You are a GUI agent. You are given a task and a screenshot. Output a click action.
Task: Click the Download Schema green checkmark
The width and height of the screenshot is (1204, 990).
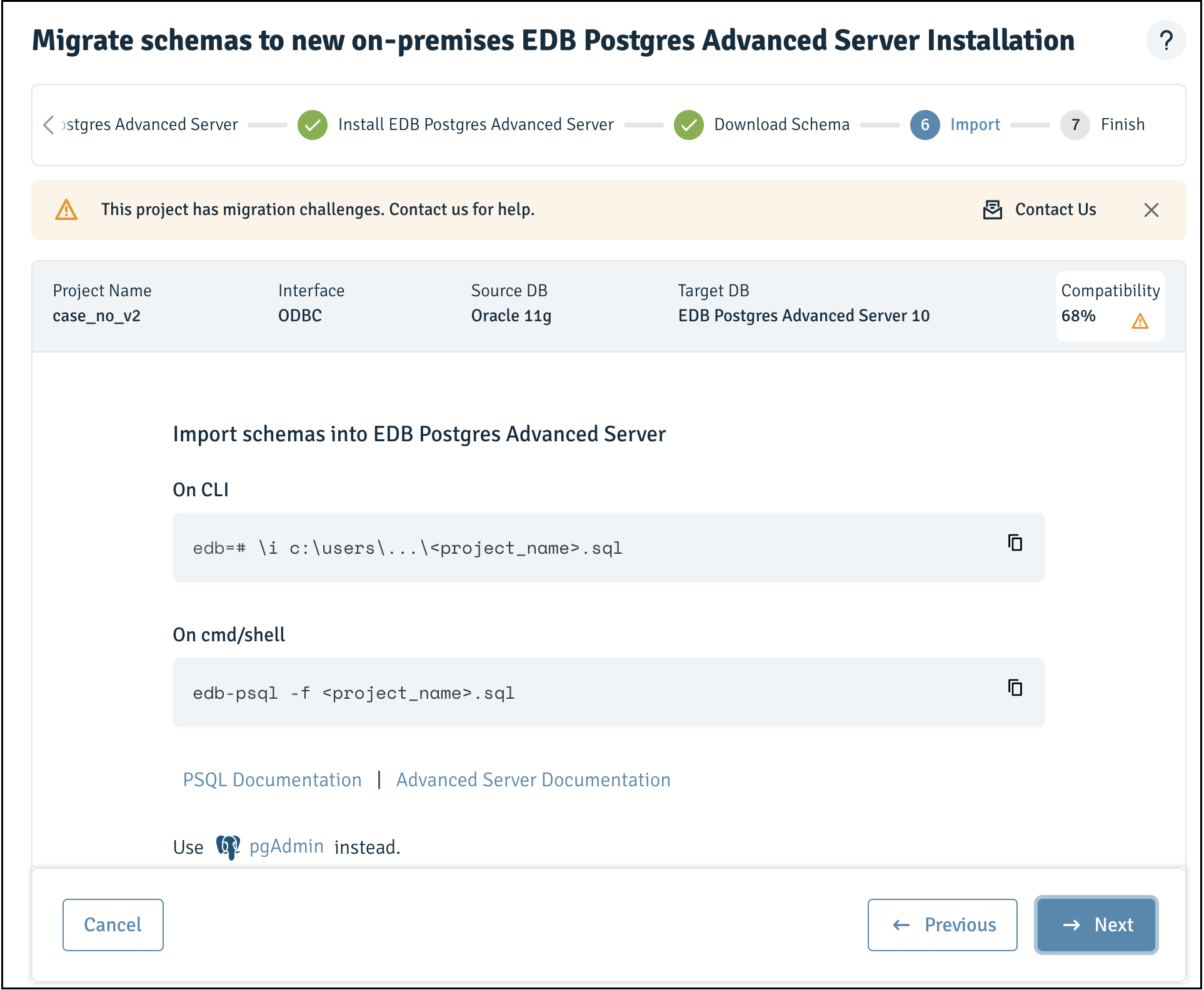point(689,125)
